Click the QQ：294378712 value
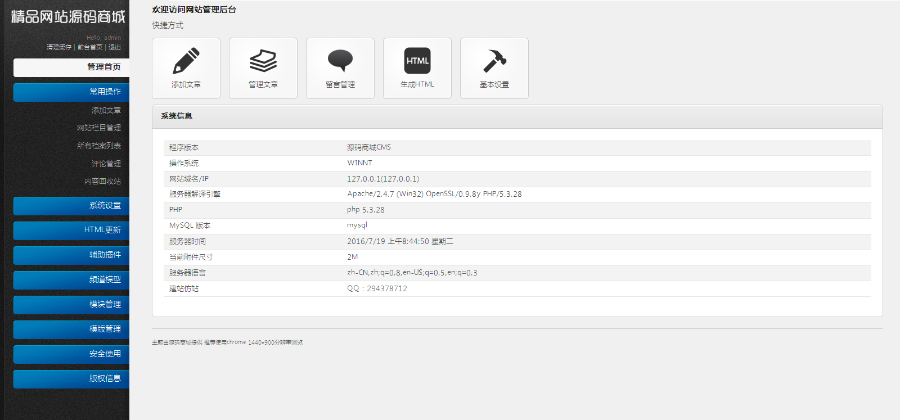Screen dimensions: 900x420 (377, 289)
